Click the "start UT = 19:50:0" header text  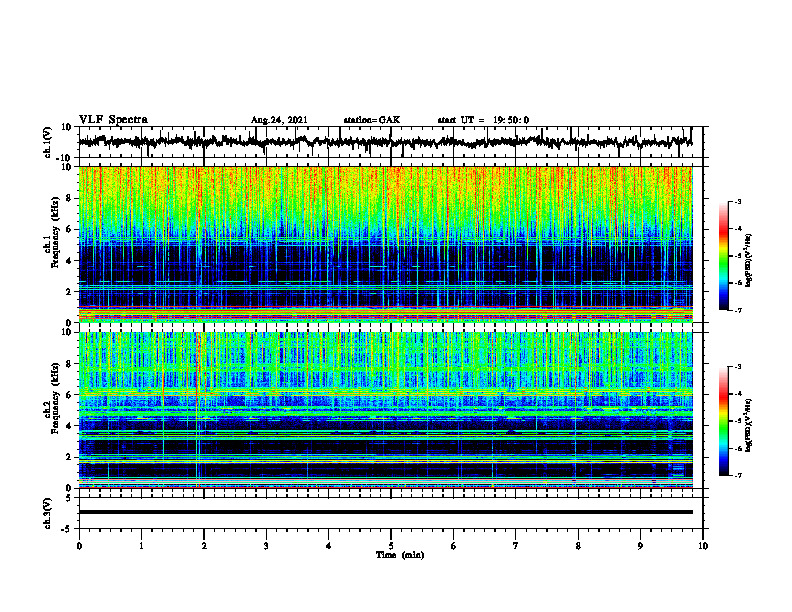[x=483, y=120]
